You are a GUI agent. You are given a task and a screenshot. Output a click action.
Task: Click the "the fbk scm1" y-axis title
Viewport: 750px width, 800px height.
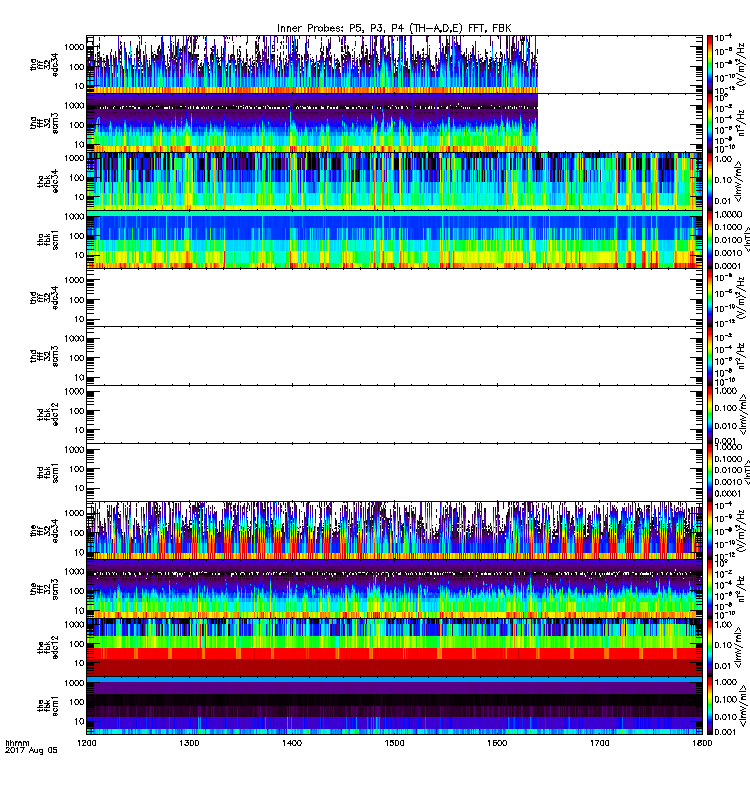point(48,705)
